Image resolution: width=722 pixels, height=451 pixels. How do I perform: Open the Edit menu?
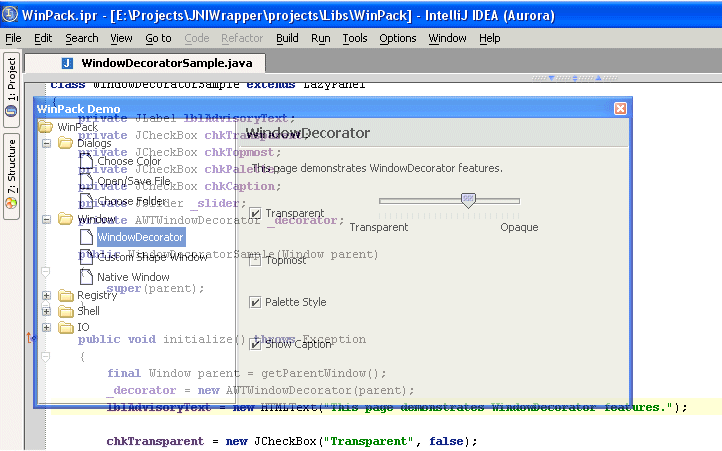point(43,38)
